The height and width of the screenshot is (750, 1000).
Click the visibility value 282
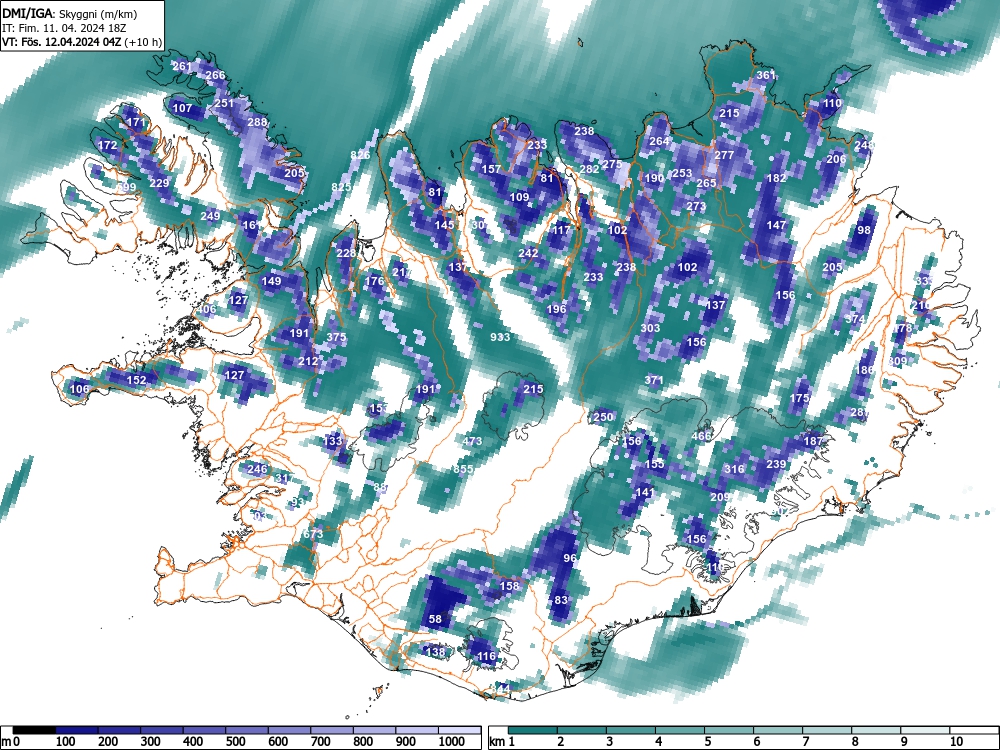coord(589,170)
